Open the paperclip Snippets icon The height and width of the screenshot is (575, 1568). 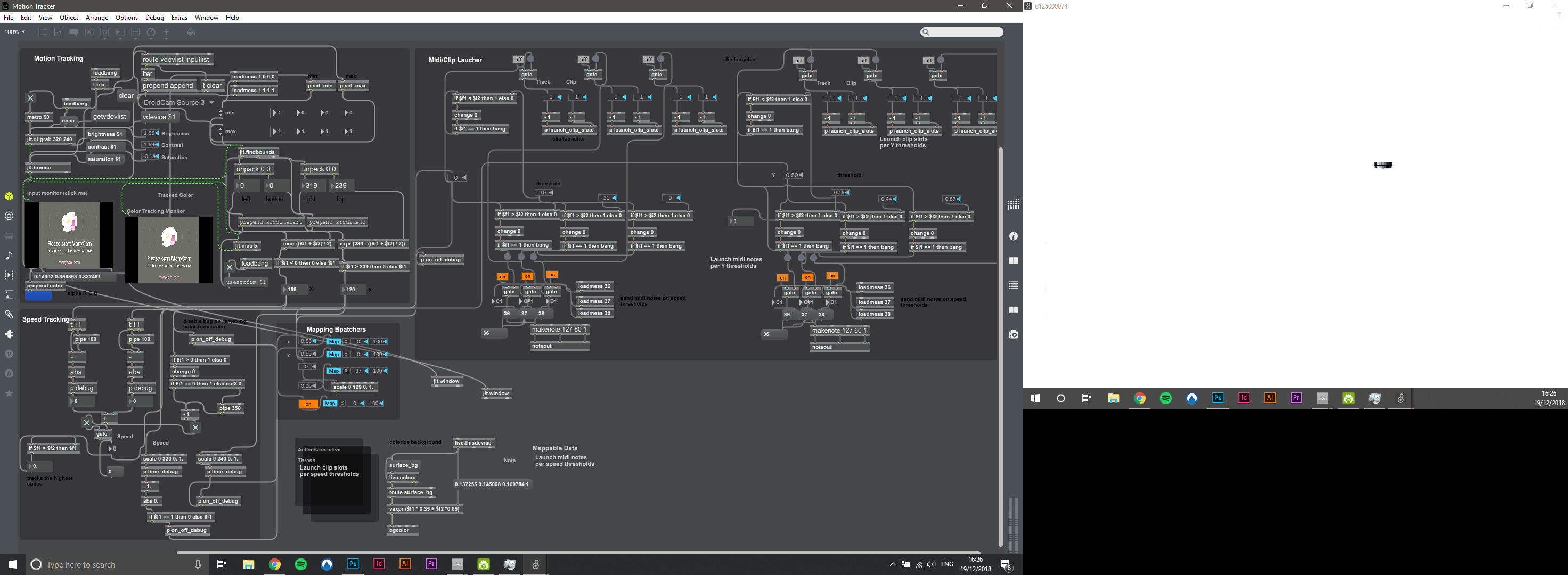pos(9,315)
